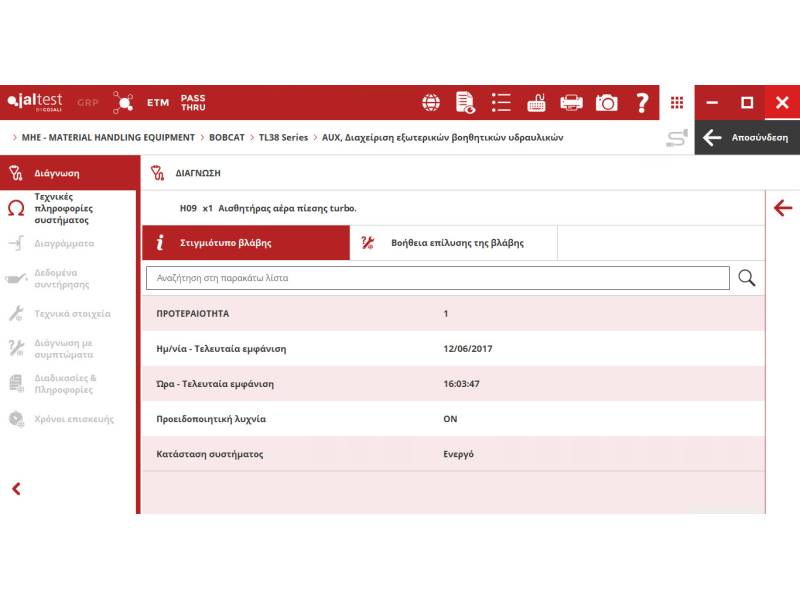Open the apps grid menu icon
Screen dimensions: 800x600
point(677,103)
